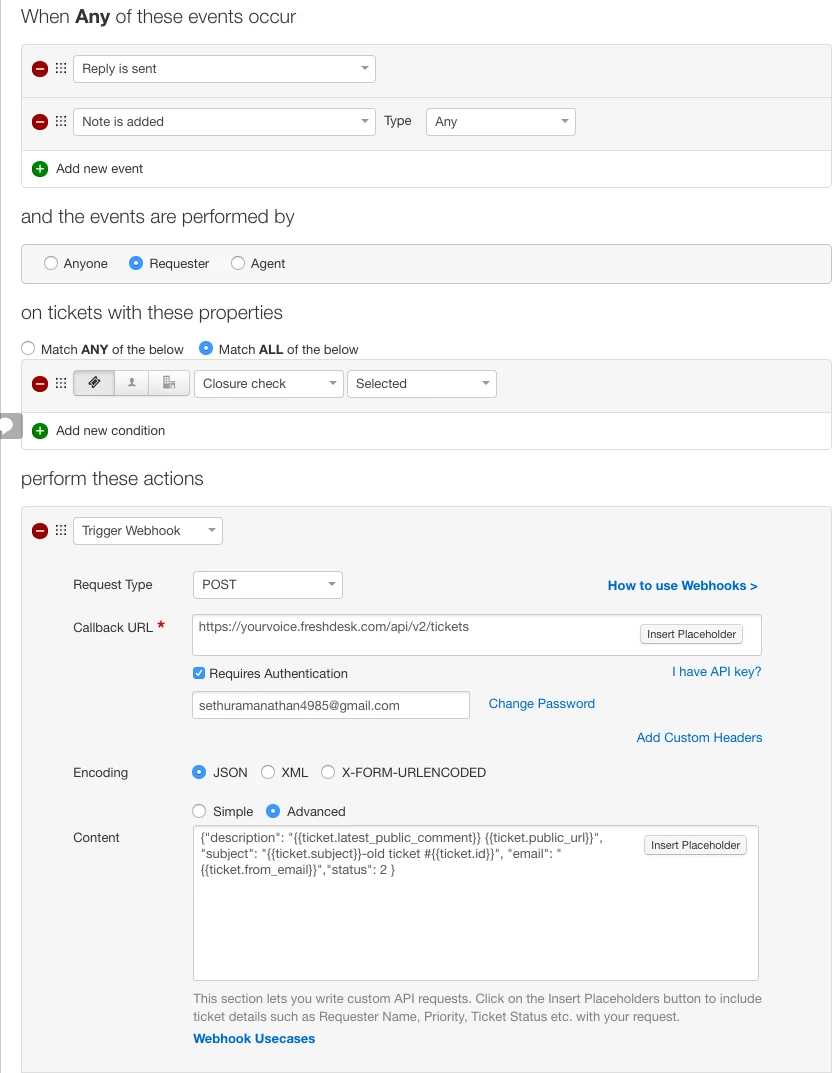Open 'How to use Webhooks' help link
This screenshot has width=832, height=1073.
pos(683,586)
